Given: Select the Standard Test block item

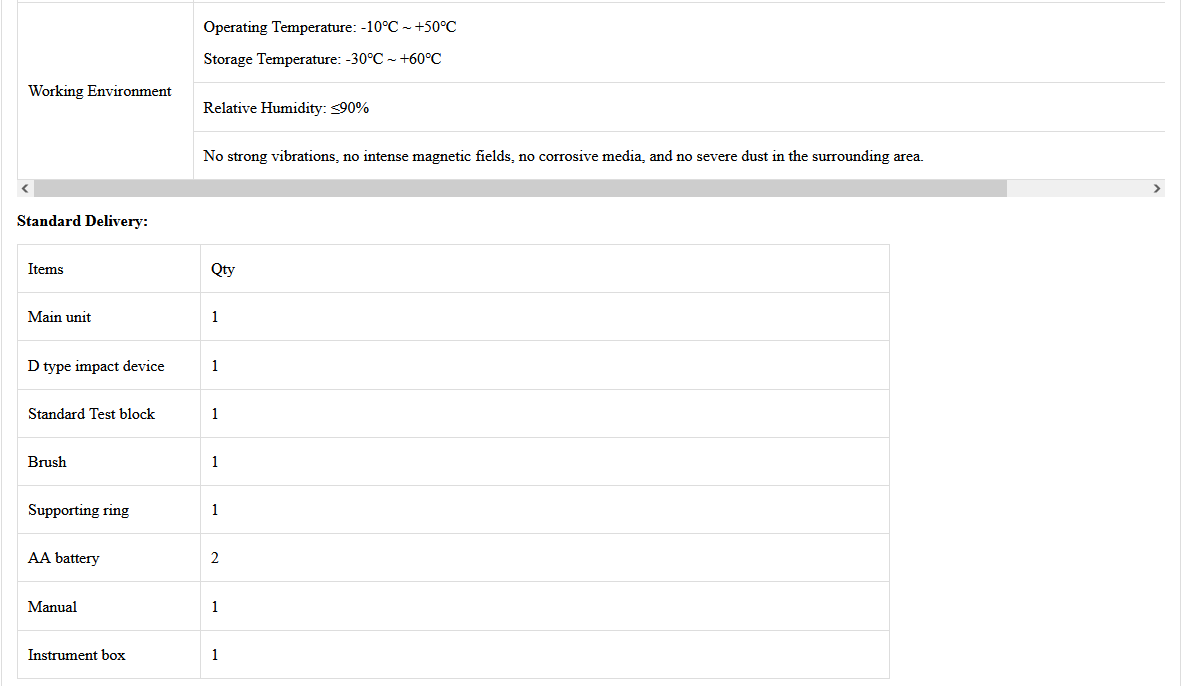Looking at the screenshot, I should [91, 414].
